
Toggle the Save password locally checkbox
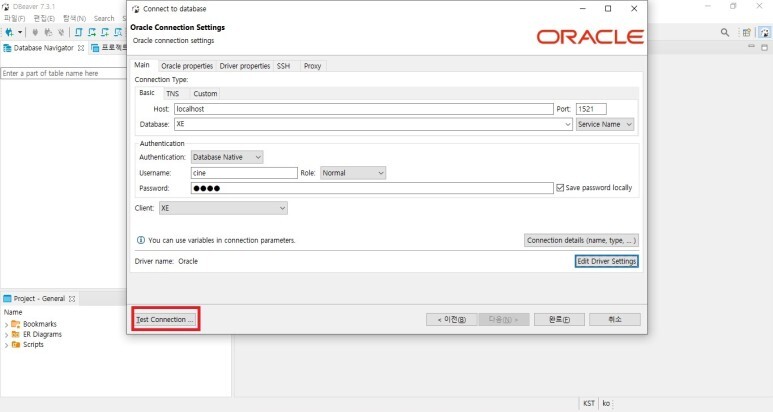pos(560,188)
